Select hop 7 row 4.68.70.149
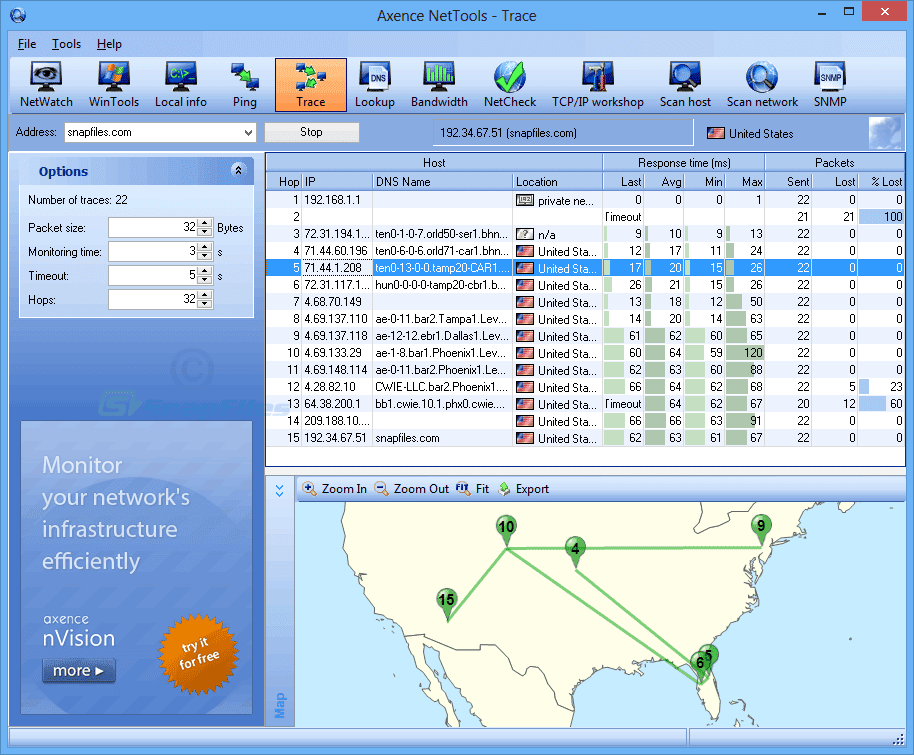Viewport: 914px width, 755px height. point(585,302)
